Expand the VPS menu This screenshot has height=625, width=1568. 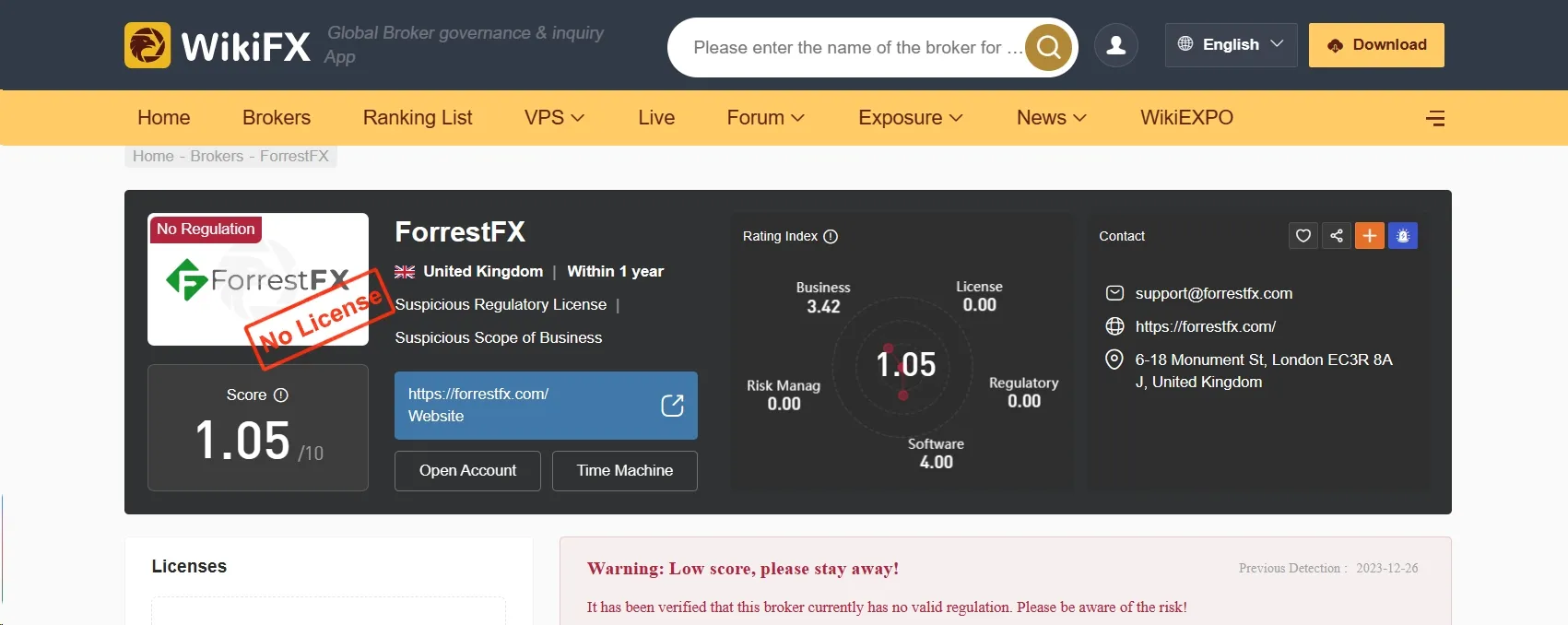tap(554, 118)
